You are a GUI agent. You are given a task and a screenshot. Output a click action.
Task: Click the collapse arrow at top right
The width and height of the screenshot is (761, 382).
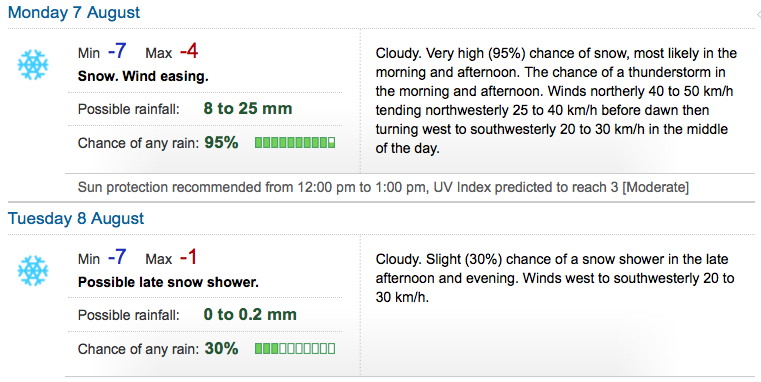[x=758, y=15]
